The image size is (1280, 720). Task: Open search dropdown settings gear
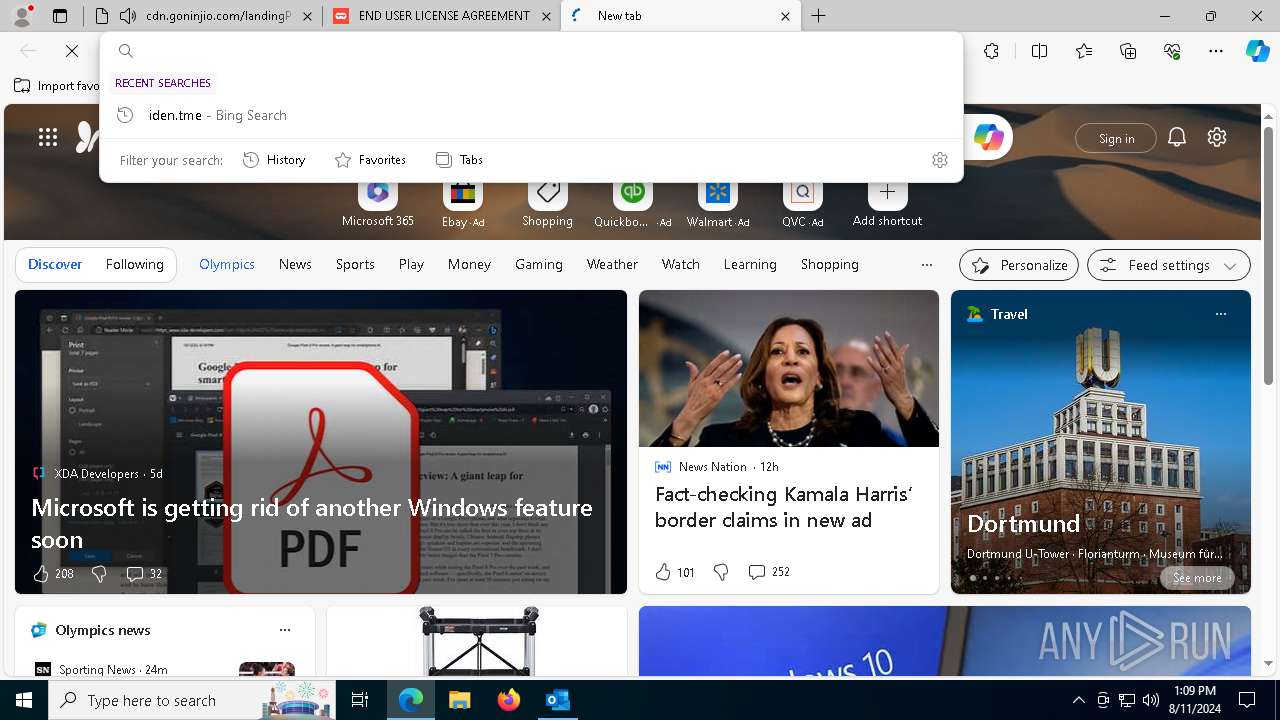(939, 160)
